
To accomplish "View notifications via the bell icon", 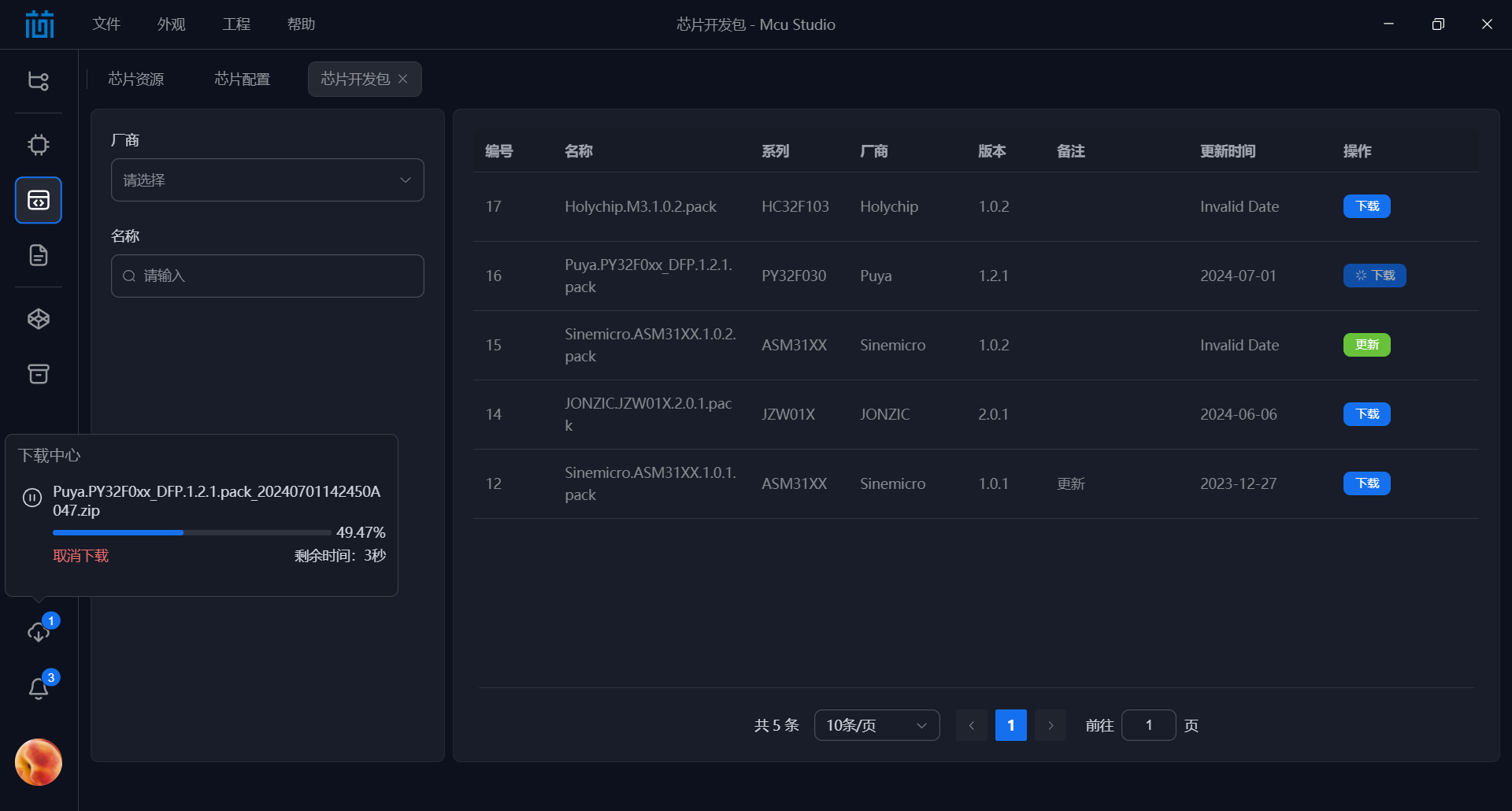I will (x=38, y=687).
